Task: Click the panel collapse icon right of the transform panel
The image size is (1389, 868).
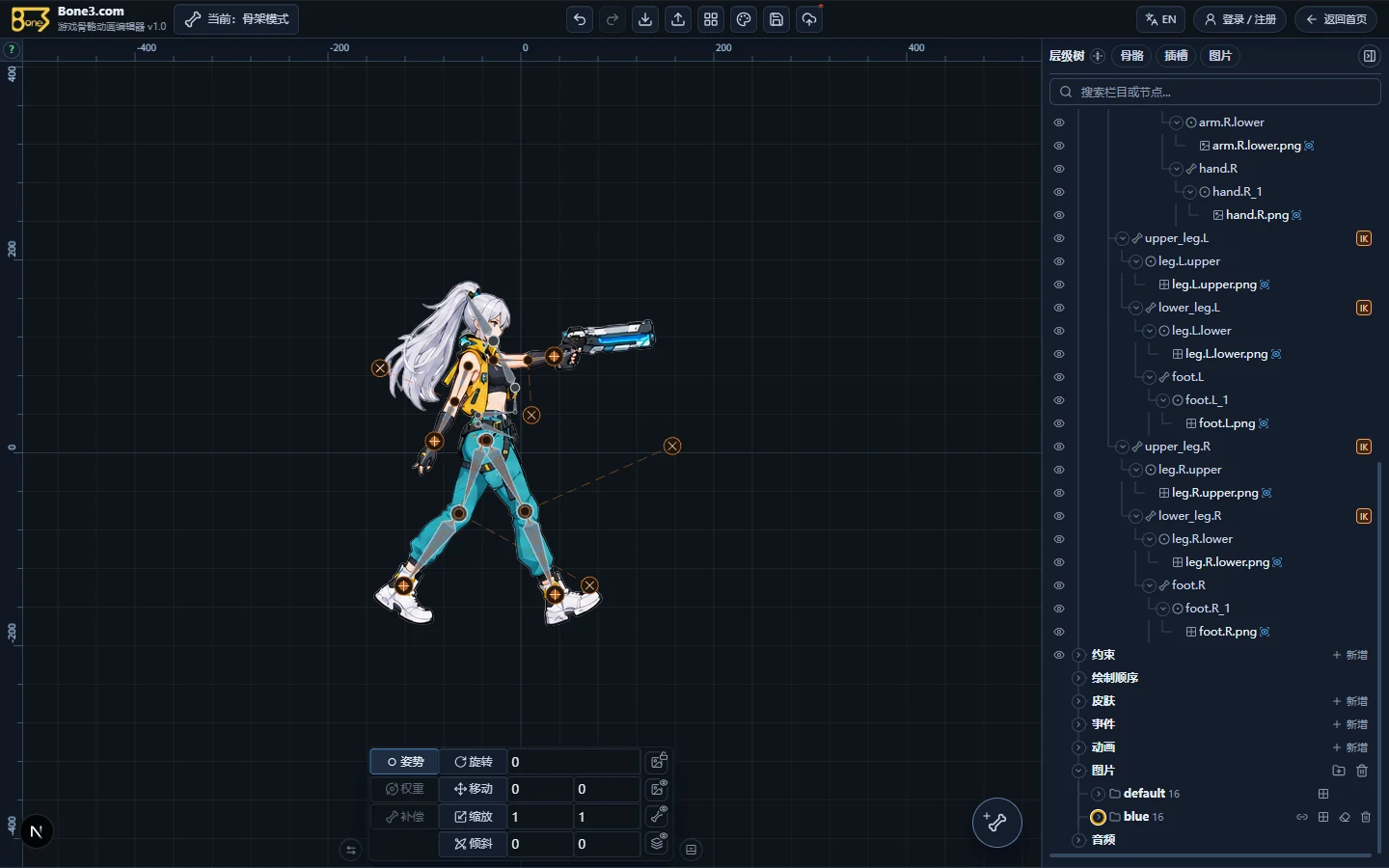Action: [691, 850]
